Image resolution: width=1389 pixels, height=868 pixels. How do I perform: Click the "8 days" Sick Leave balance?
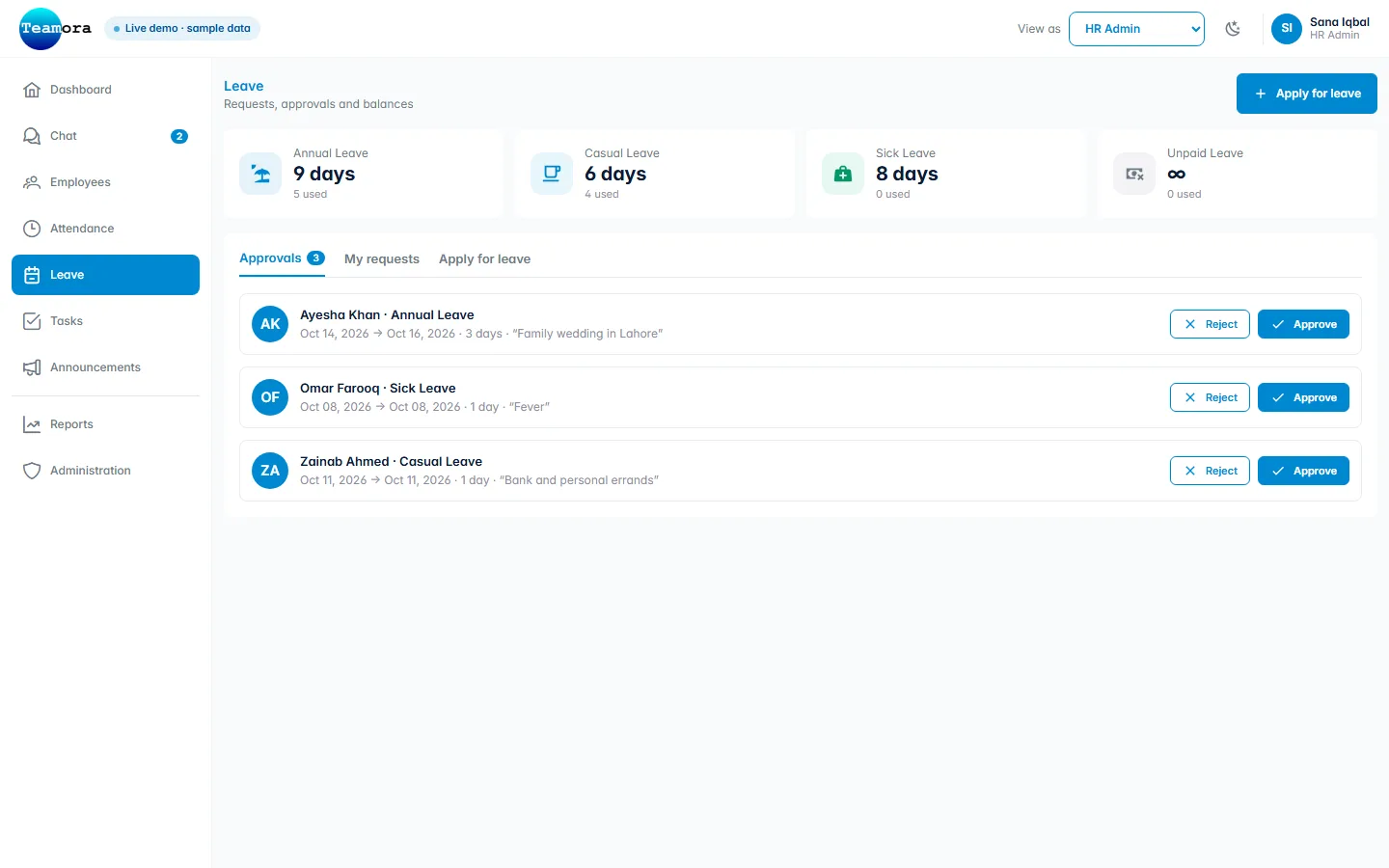(907, 174)
